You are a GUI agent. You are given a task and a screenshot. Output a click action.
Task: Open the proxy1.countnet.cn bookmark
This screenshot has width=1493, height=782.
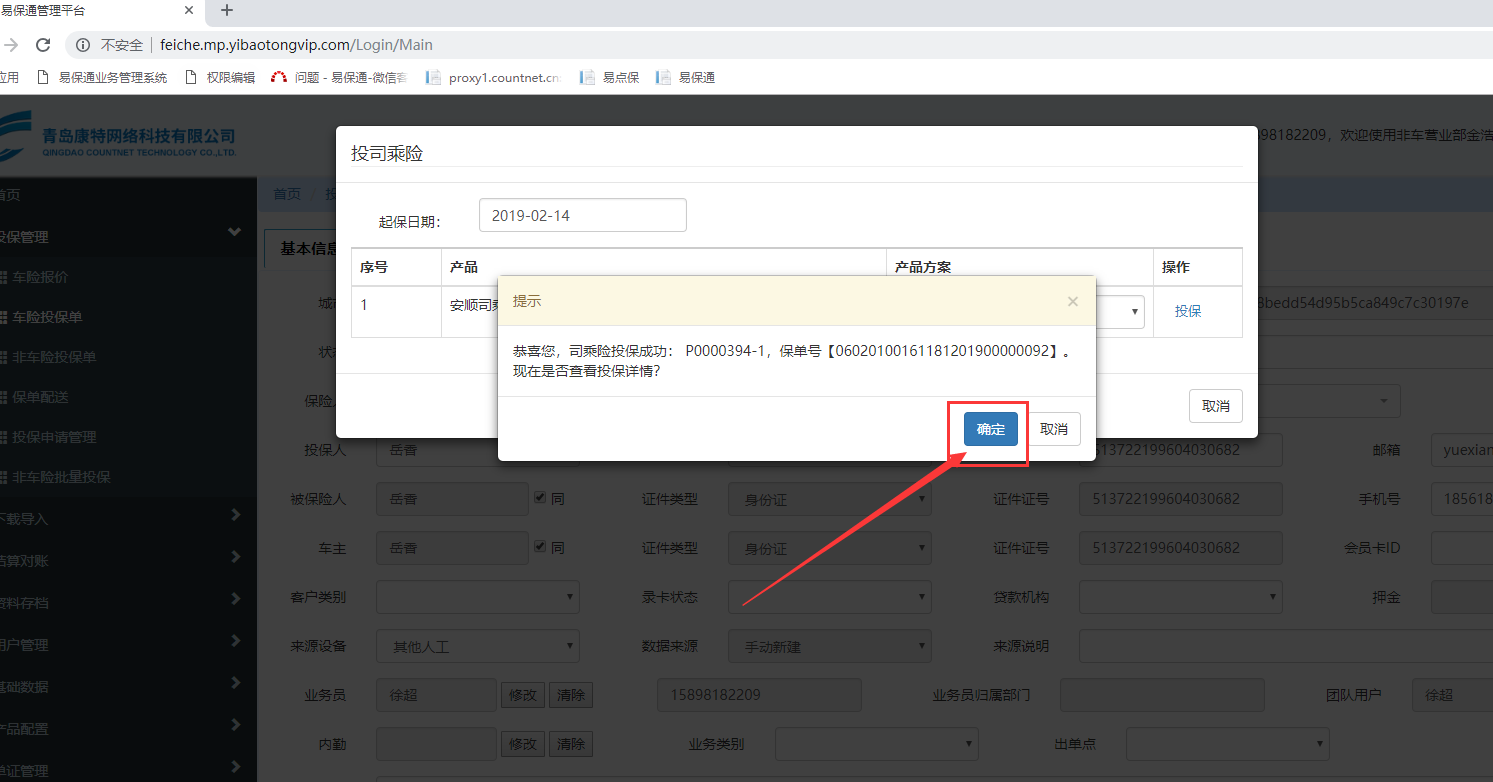point(494,77)
